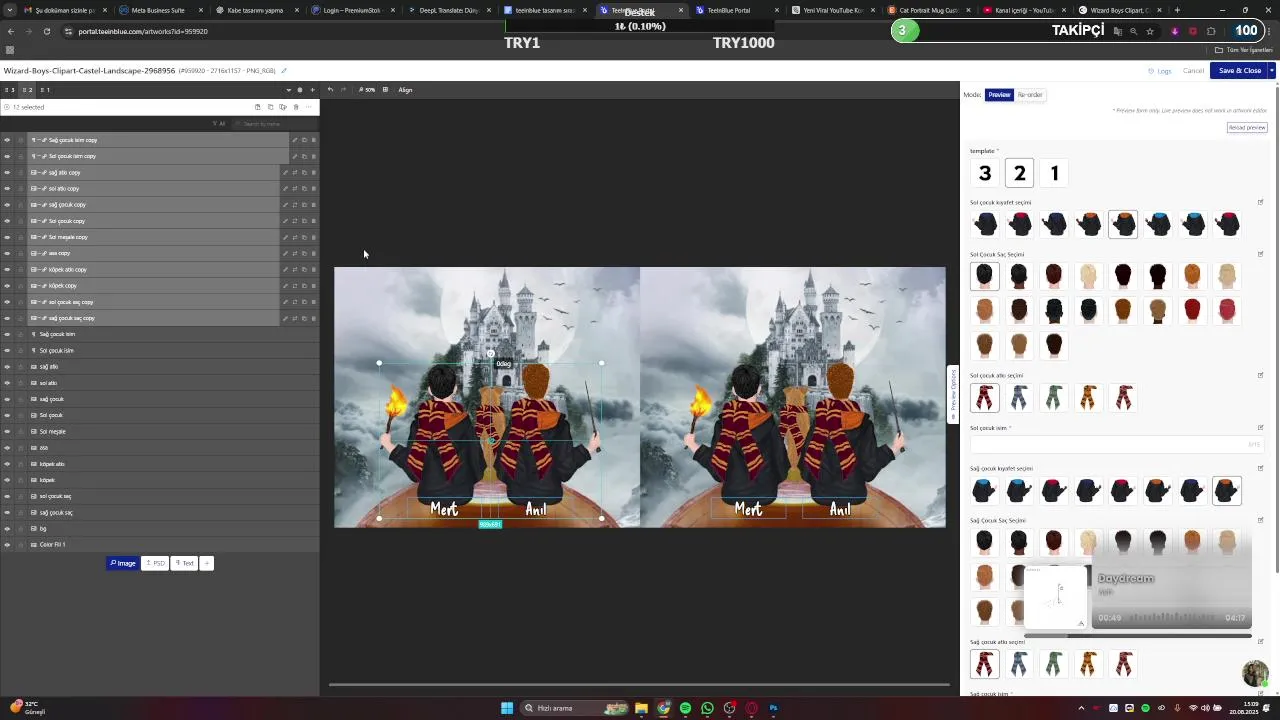
Task: Click the Save & Close button
Action: (1239, 71)
